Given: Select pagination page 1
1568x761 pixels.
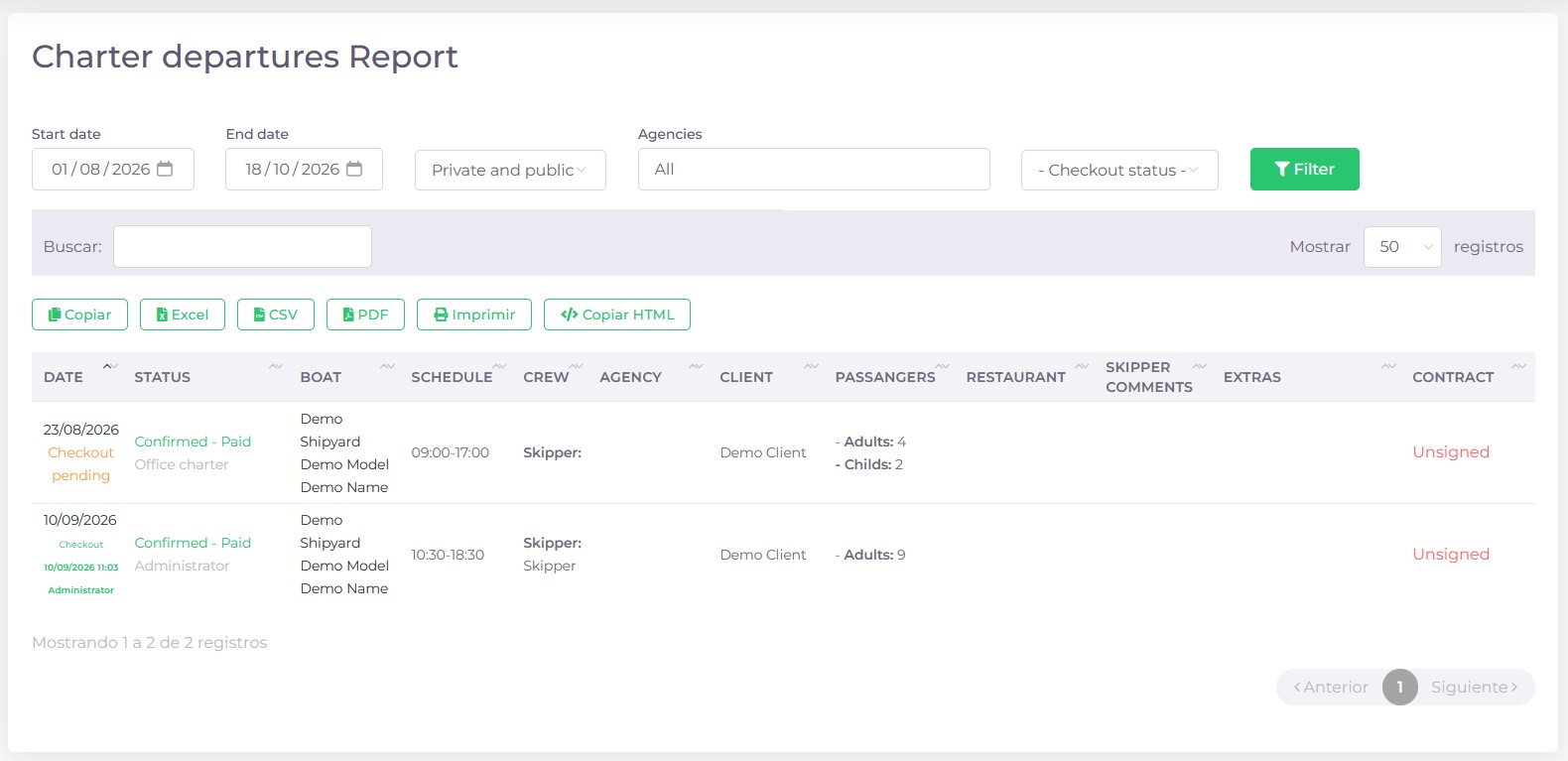Looking at the screenshot, I should point(1400,687).
